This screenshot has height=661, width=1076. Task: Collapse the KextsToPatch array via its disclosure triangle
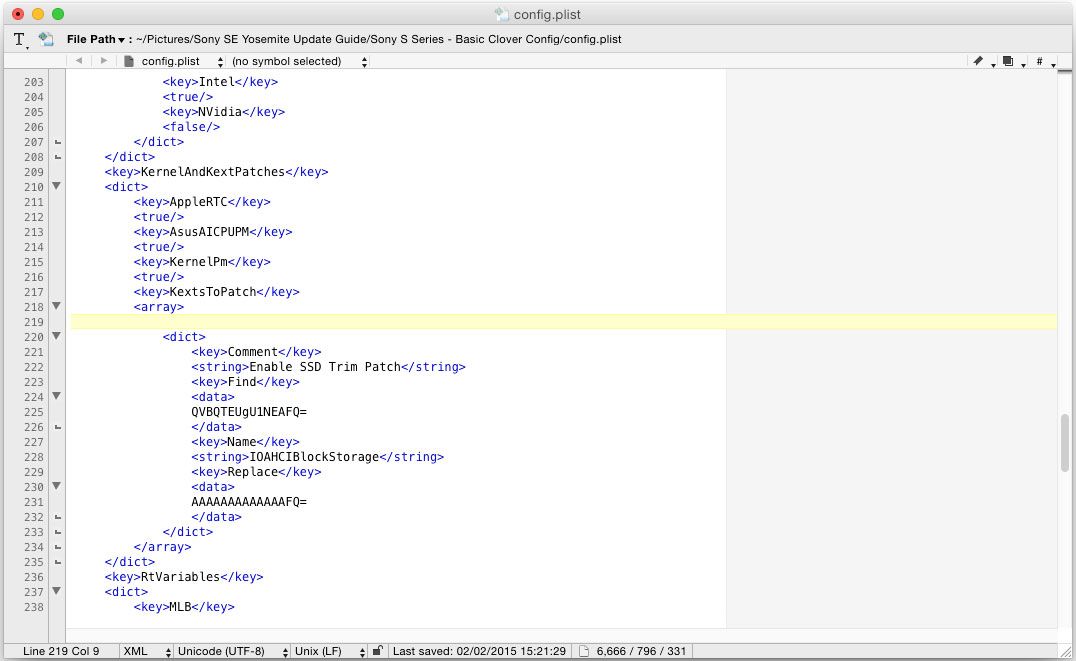[x=56, y=306]
